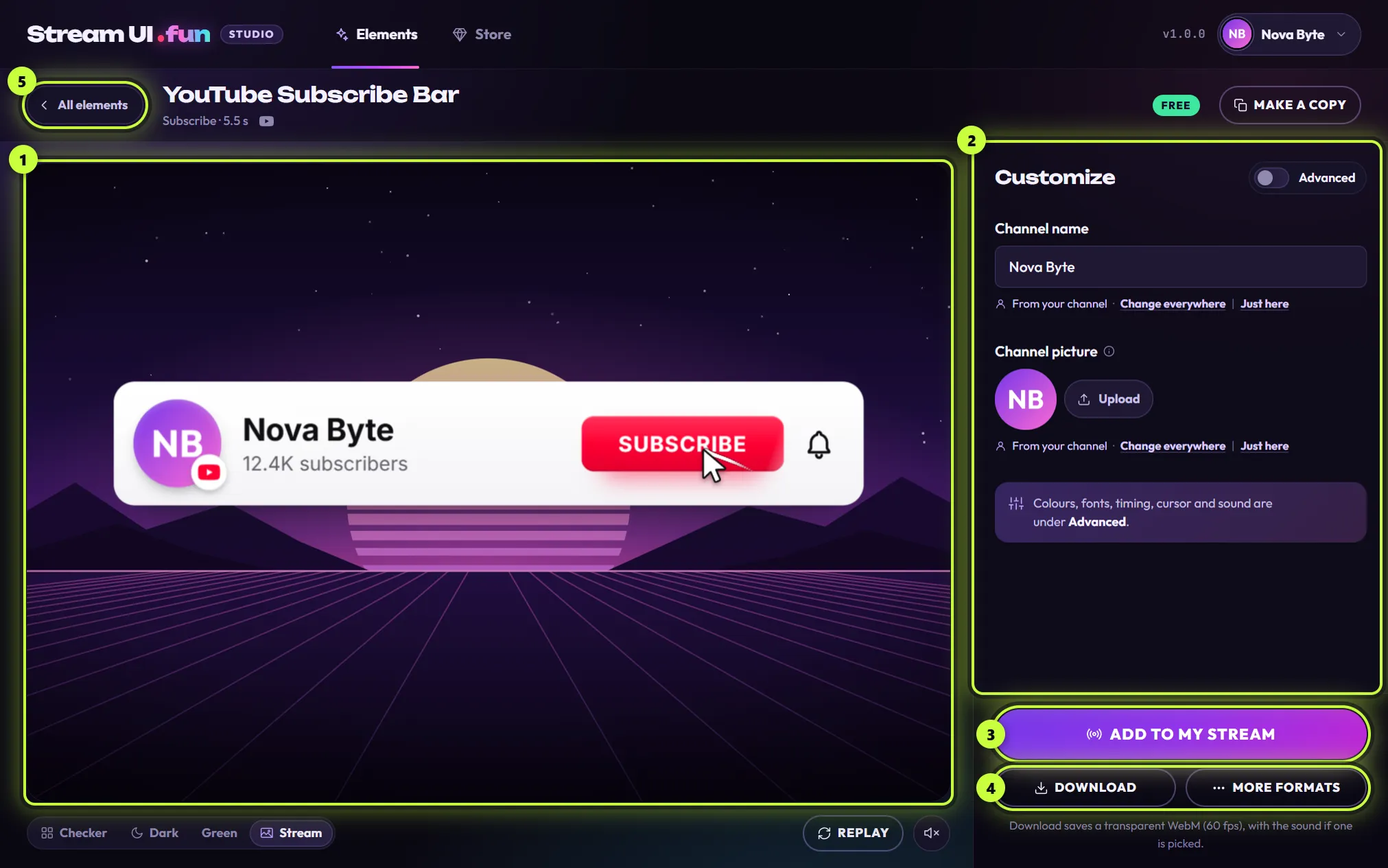This screenshot has height=868, width=1388.
Task: Click Just here under Channel name
Action: click(1264, 304)
